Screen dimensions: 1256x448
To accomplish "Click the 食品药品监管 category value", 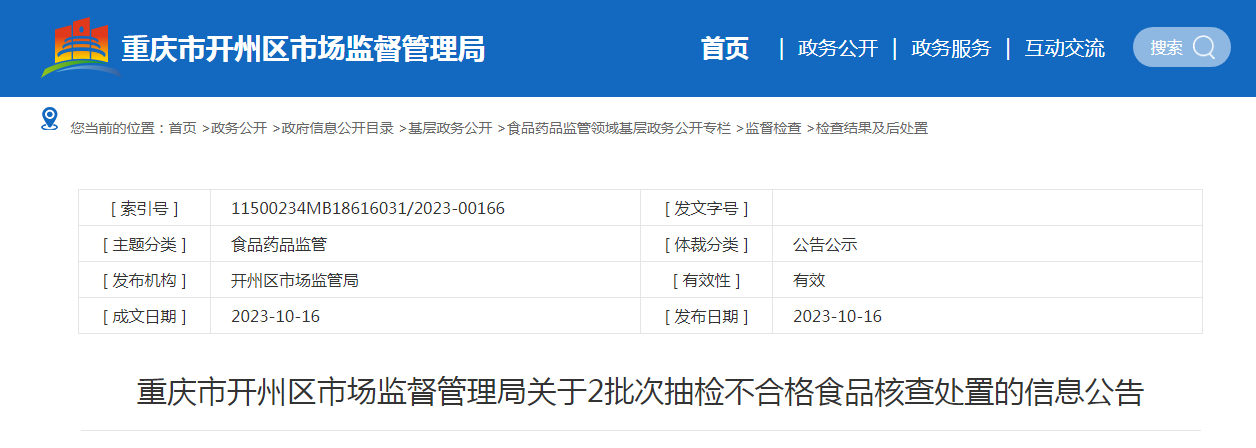I will (x=279, y=244).
